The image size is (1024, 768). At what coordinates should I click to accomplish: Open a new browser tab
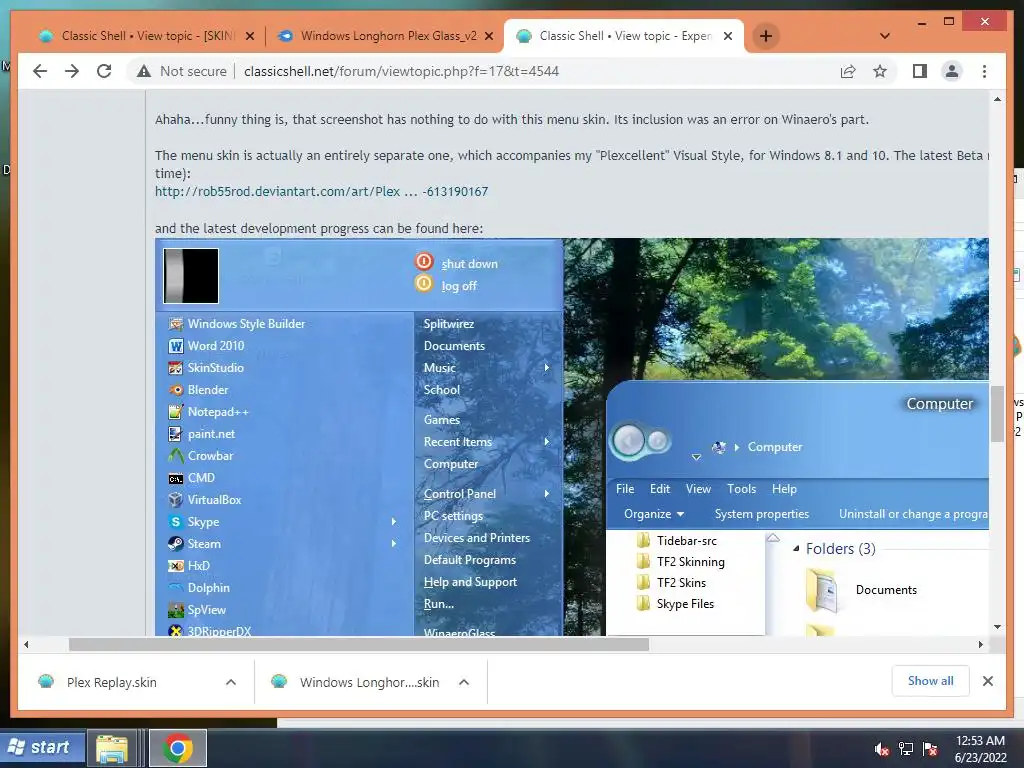pos(766,36)
